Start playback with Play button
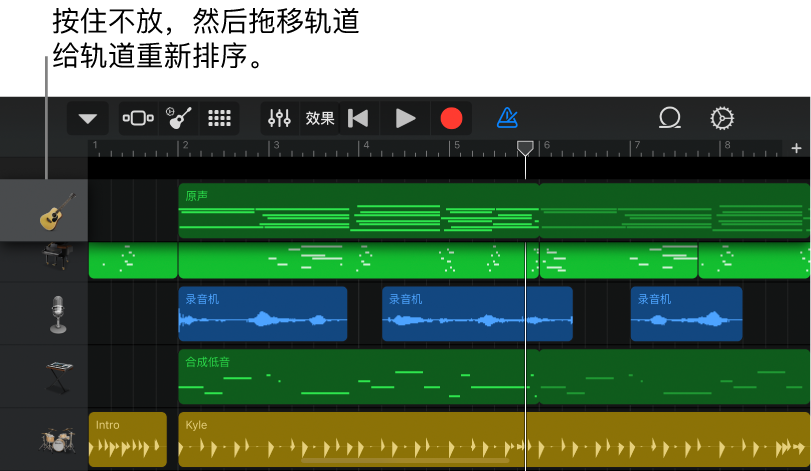Screen dimensions: 811x471 (x=405, y=118)
